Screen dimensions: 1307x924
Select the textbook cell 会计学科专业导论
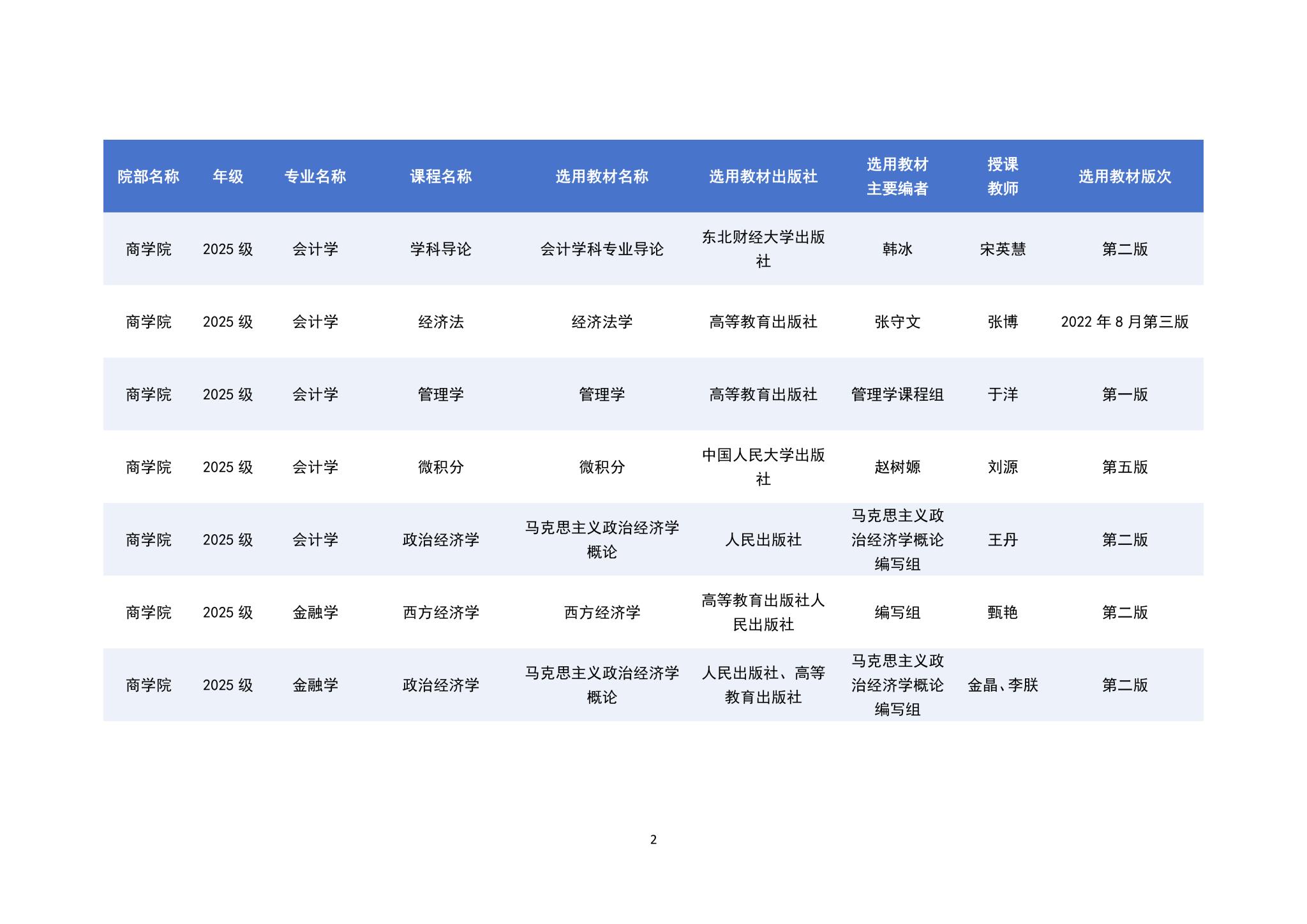click(602, 250)
